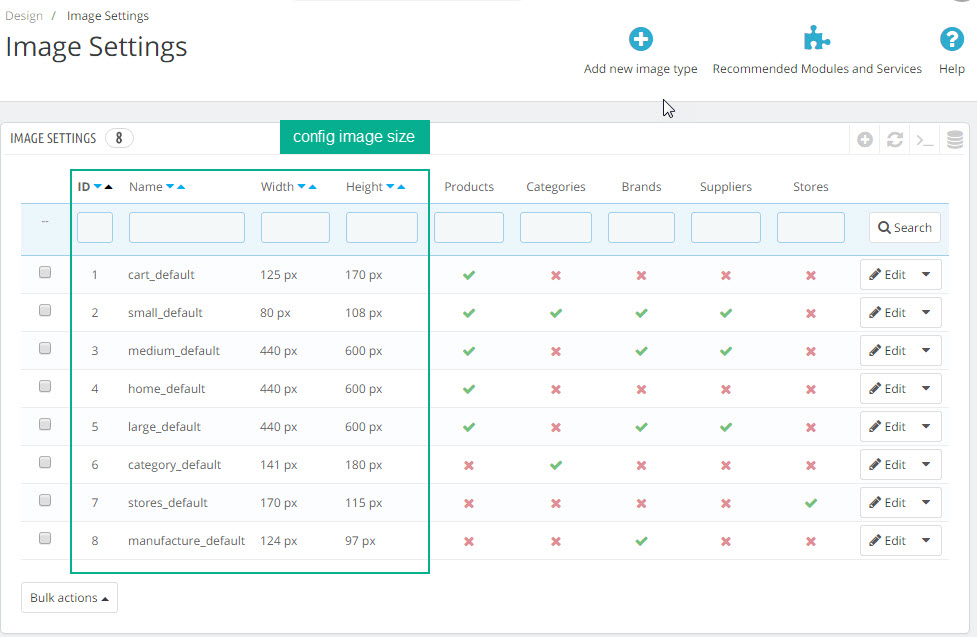Click the add new panel header plus icon

[864, 140]
